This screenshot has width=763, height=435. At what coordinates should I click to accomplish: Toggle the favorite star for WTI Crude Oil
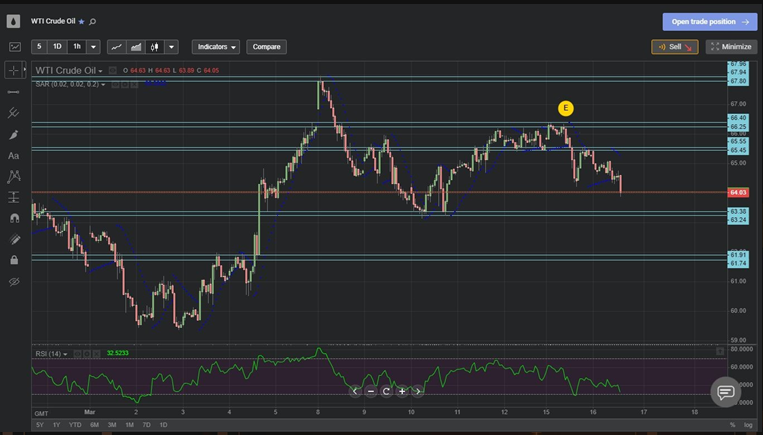(81, 22)
